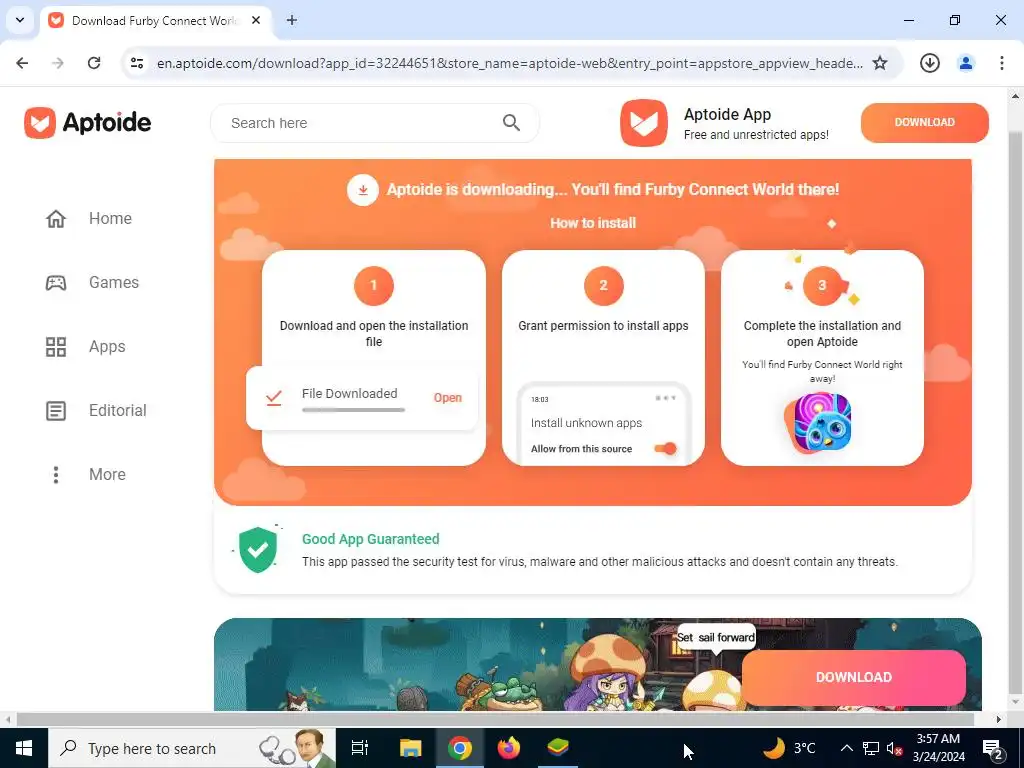Open the notification center icon
Screen dimensions: 1024x768
coord(993,749)
